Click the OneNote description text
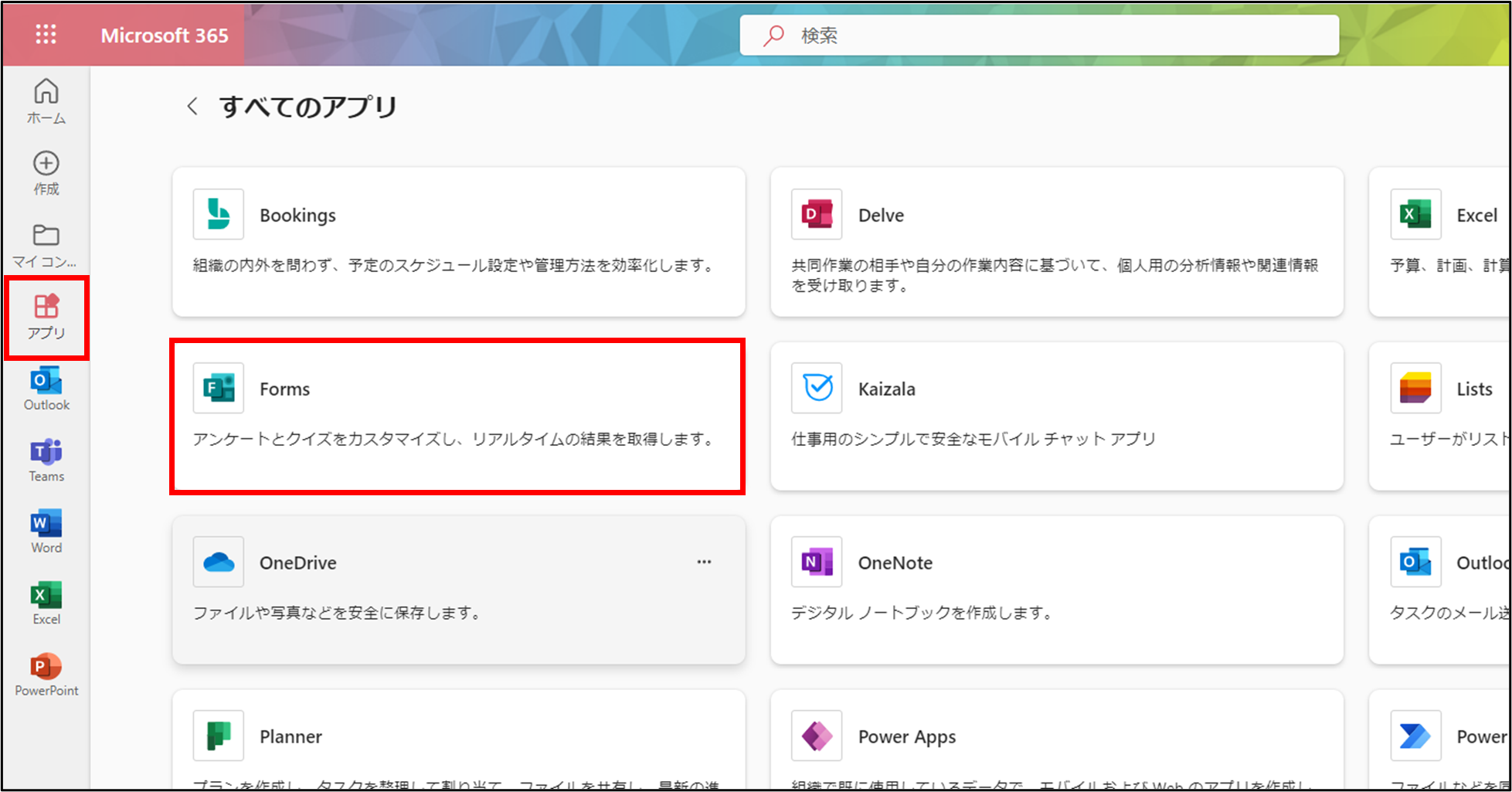Screen dimensions: 1512x792 pyautogui.click(x=922, y=613)
